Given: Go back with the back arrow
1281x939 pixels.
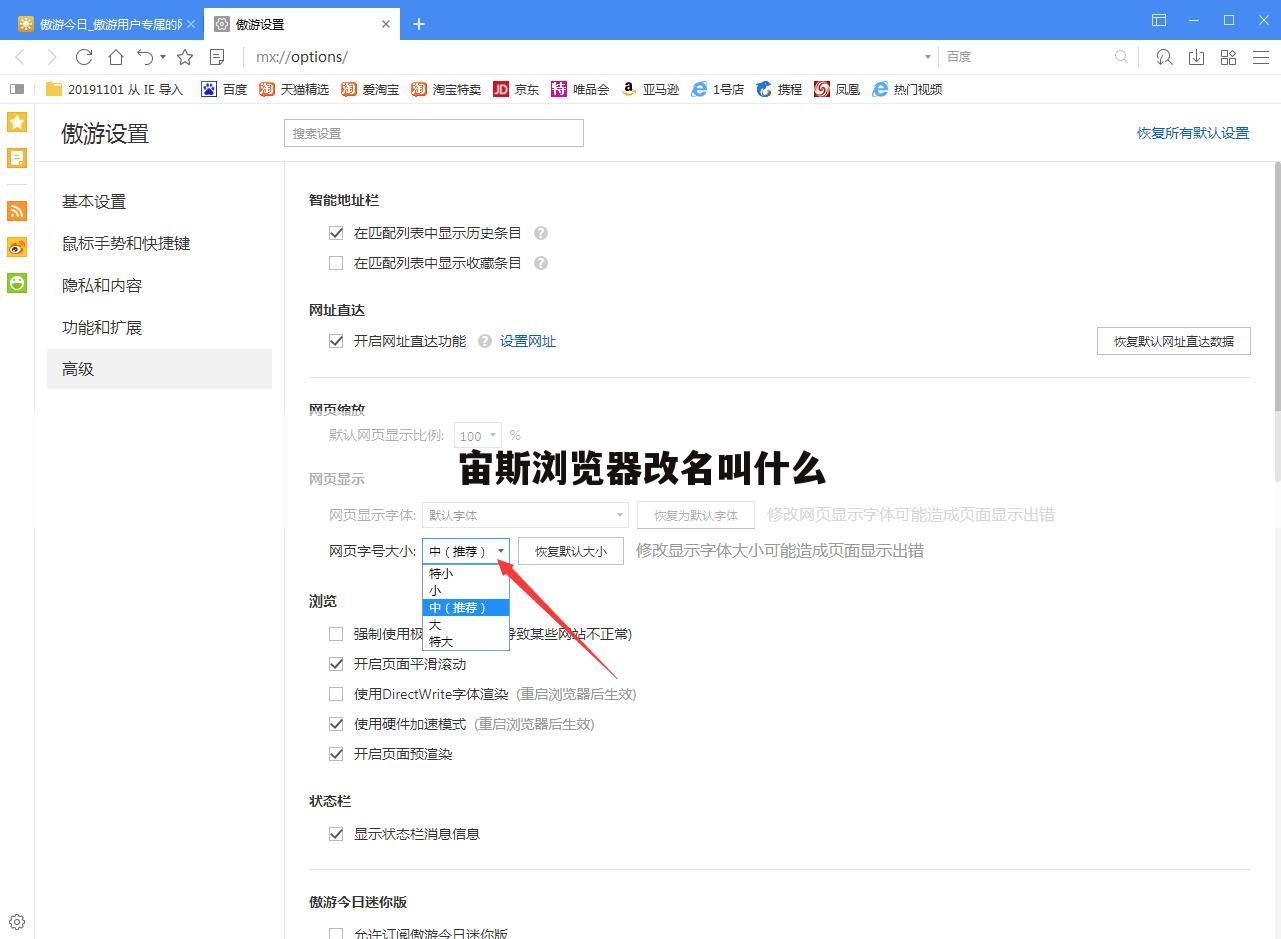Looking at the screenshot, I should (20, 57).
